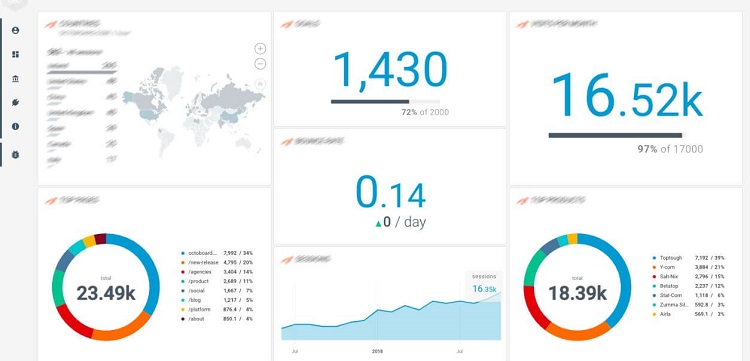Click the 7,992 / 34% value
This screenshot has width=750, height=361.
238,253
